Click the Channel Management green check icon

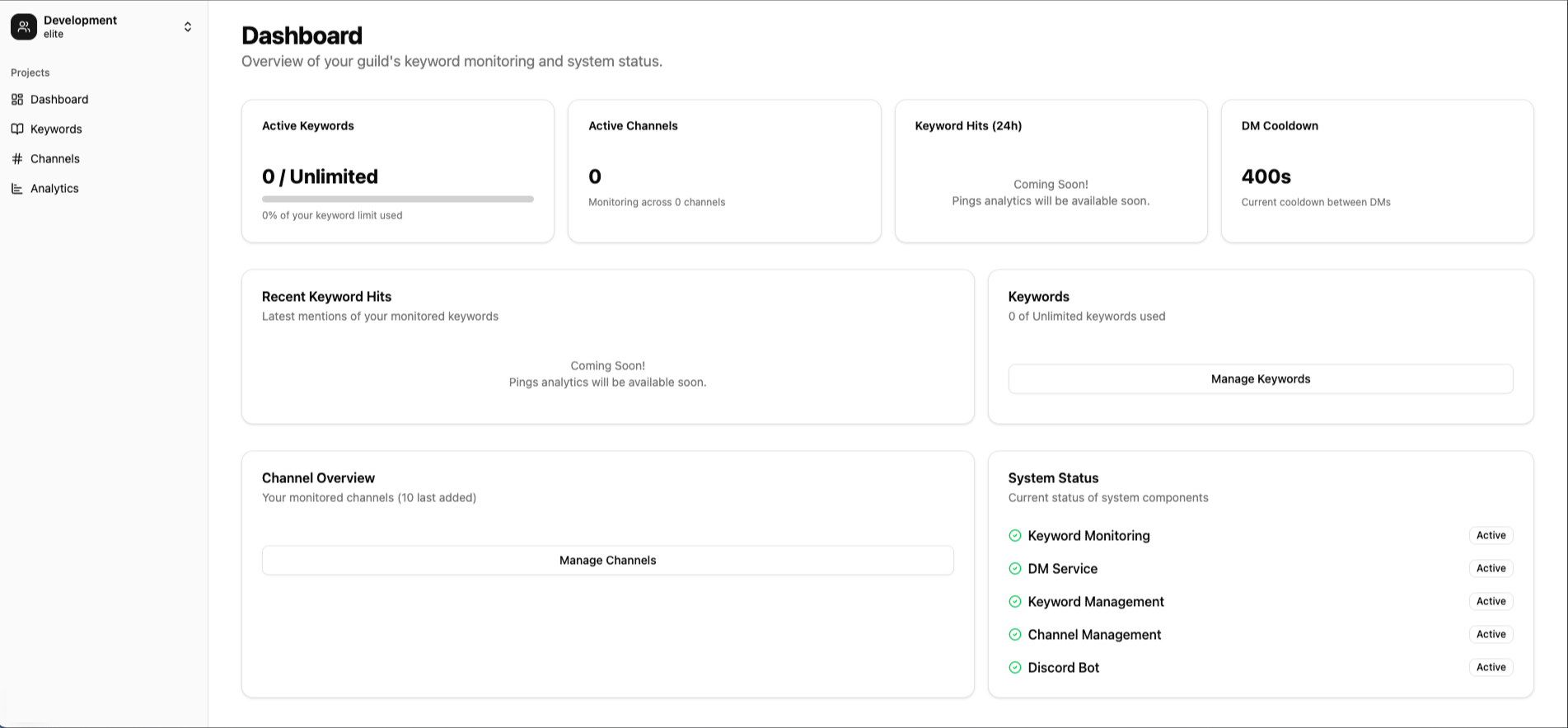pos(1015,634)
